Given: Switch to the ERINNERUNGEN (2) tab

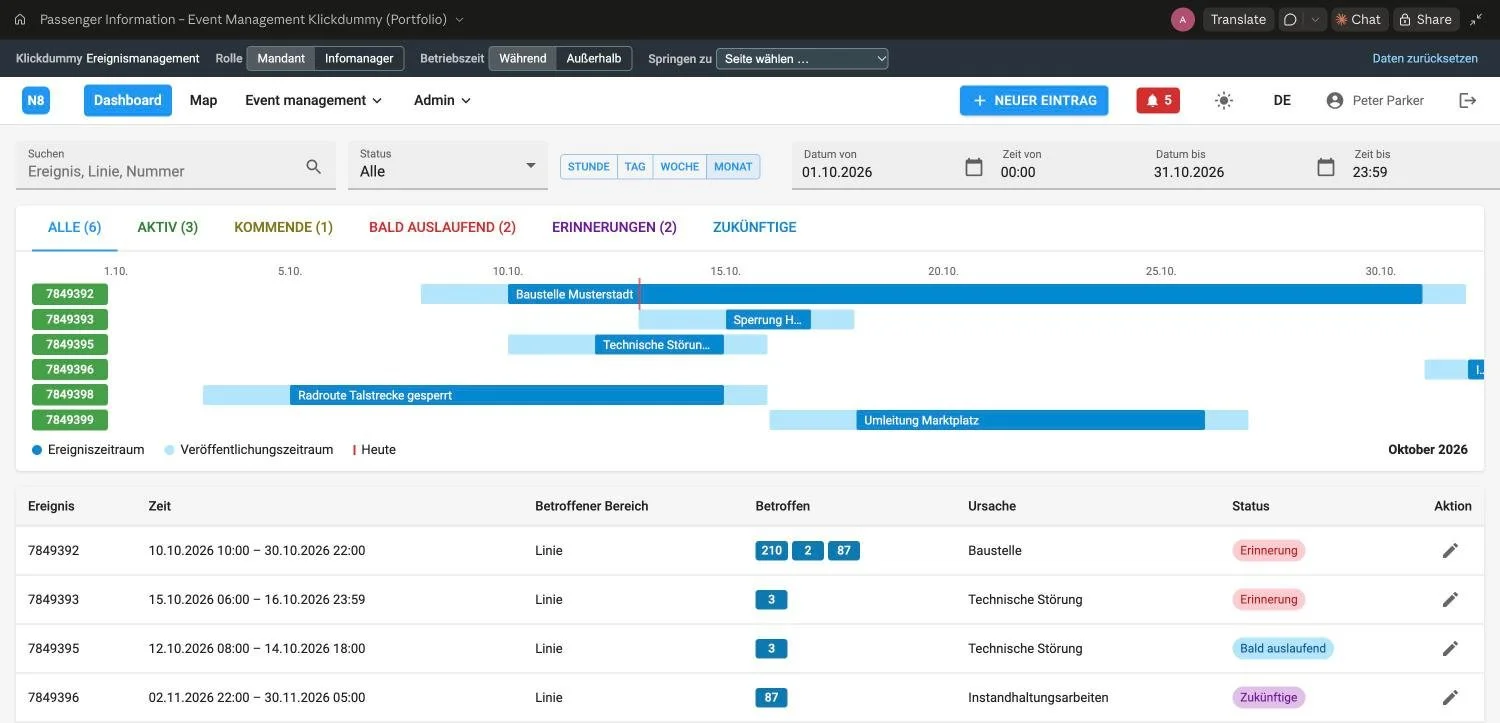Looking at the screenshot, I should pos(614,227).
